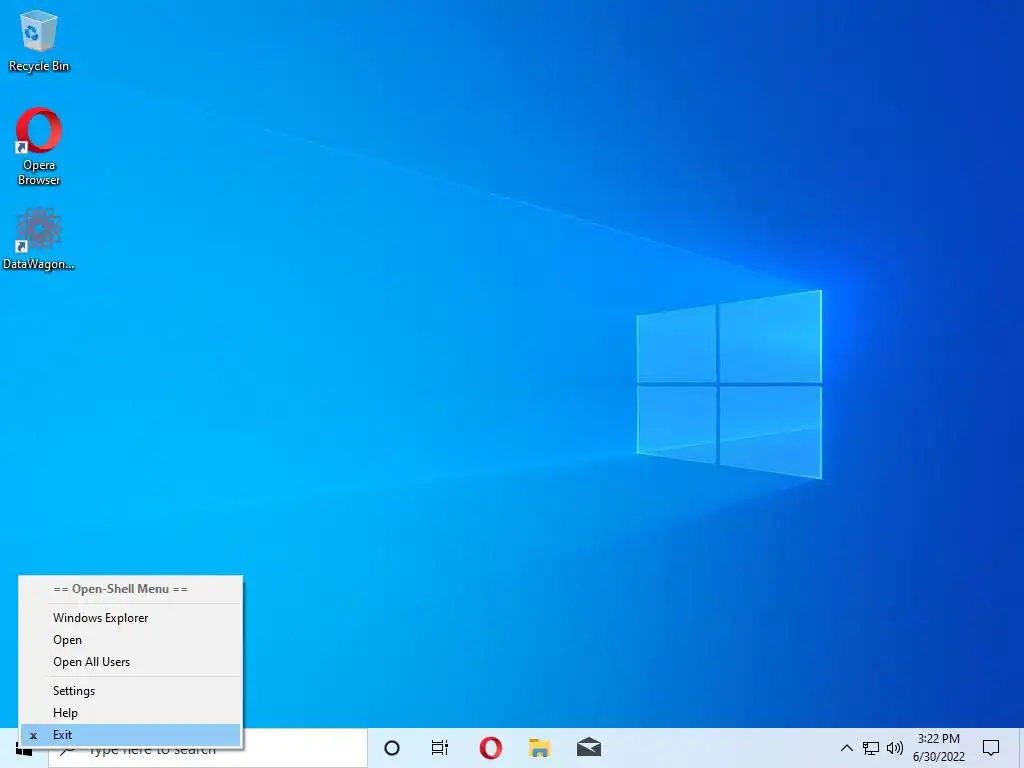The width and height of the screenshot is (1024, 768).
Task: Open the volume tray icon
Action: coord(895,748)
